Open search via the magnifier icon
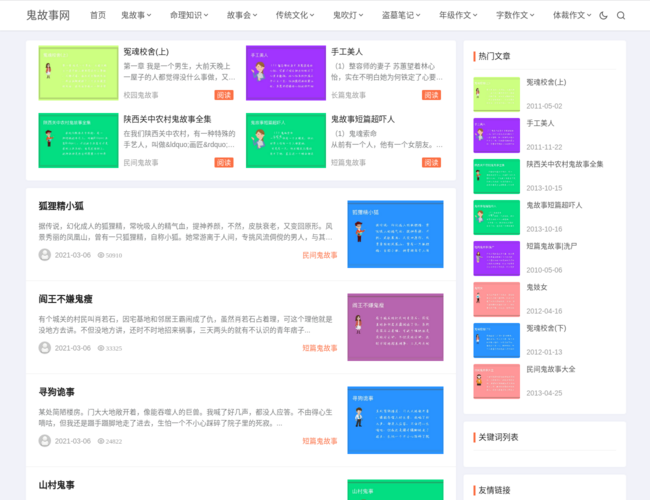The image size is (650, 500). tap(621, 15)
